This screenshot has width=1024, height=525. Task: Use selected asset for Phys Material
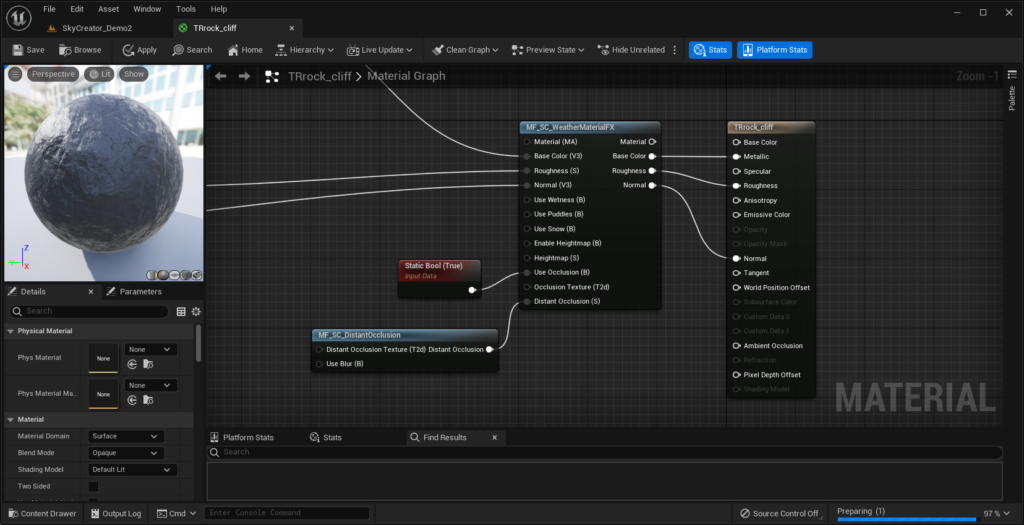(x=132, y=364)
